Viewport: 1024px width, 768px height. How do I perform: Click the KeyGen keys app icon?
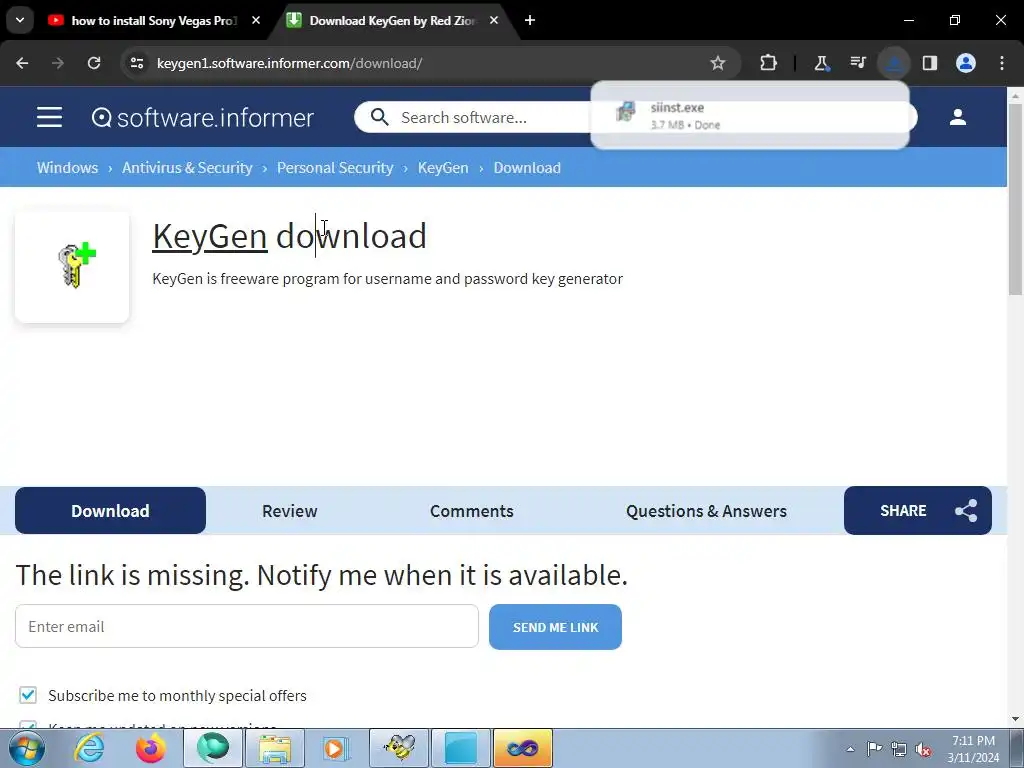pos(72,266)
